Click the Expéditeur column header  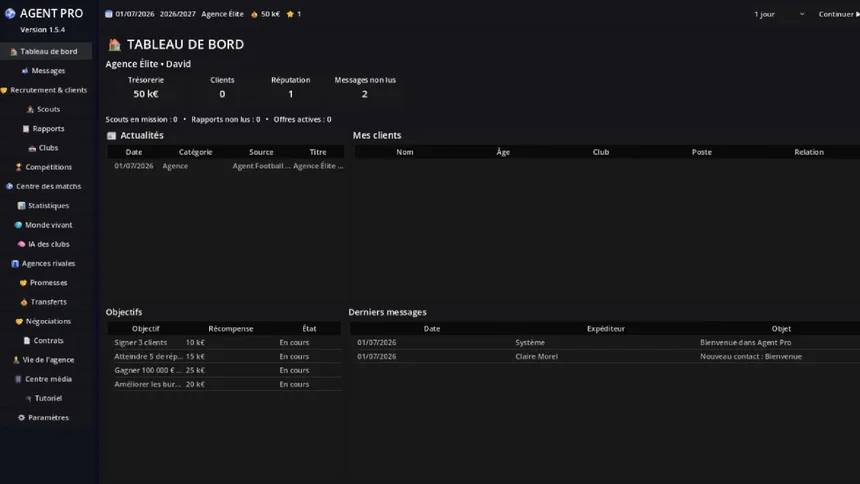coord(606,329)
